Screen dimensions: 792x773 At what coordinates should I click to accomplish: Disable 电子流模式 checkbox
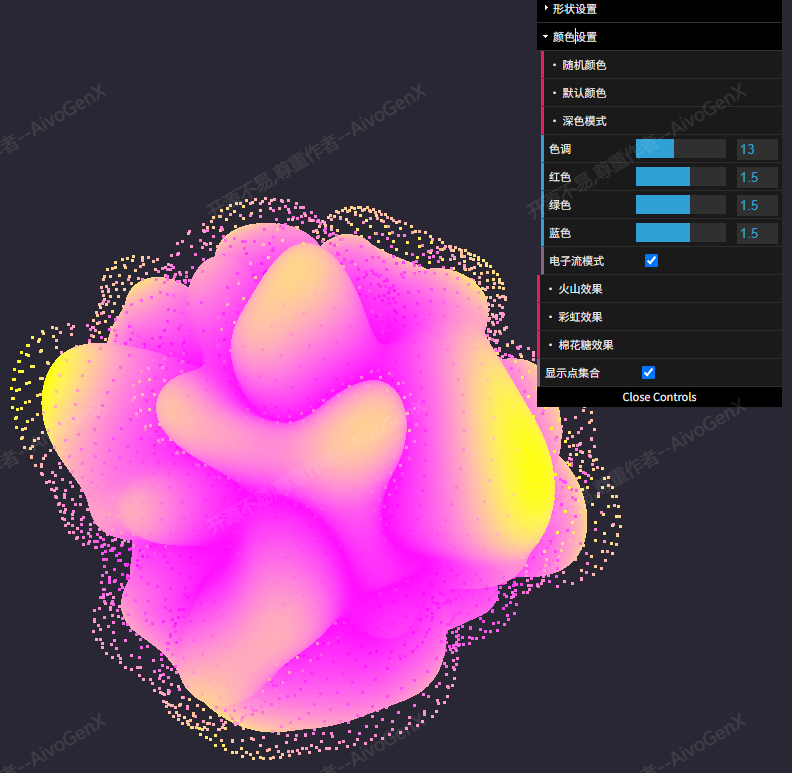[651, 261]
